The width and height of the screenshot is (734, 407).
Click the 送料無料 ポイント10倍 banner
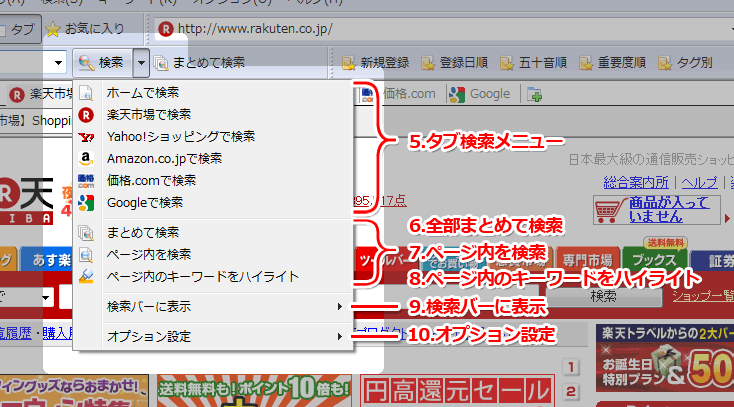click(254, 391)
